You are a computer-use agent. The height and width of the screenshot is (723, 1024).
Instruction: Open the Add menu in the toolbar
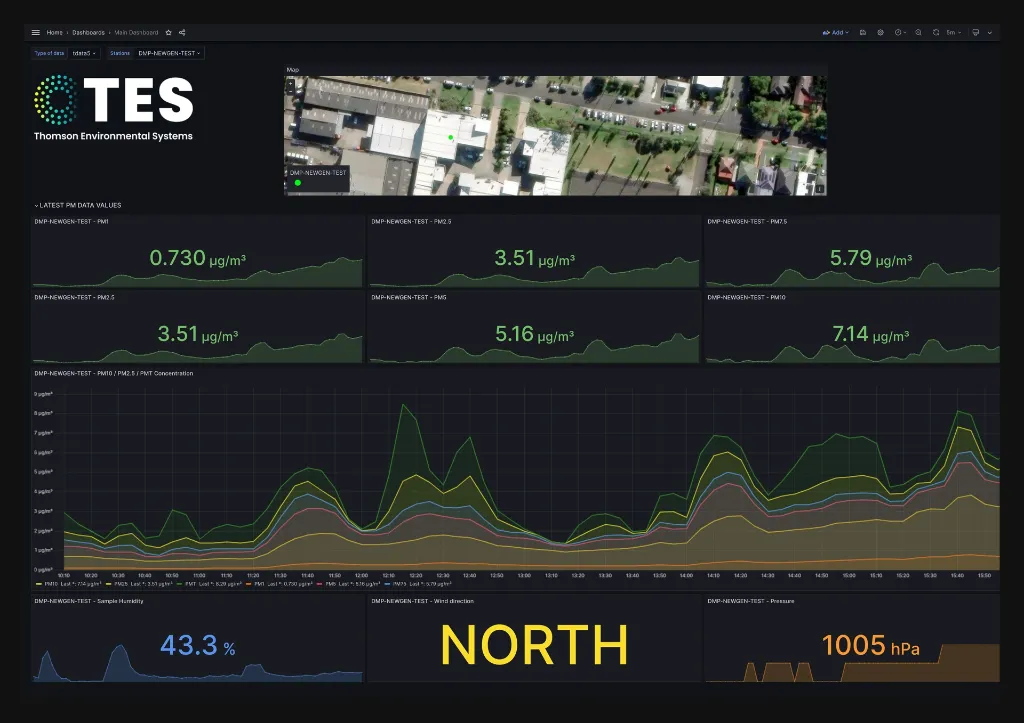point(838,32)
